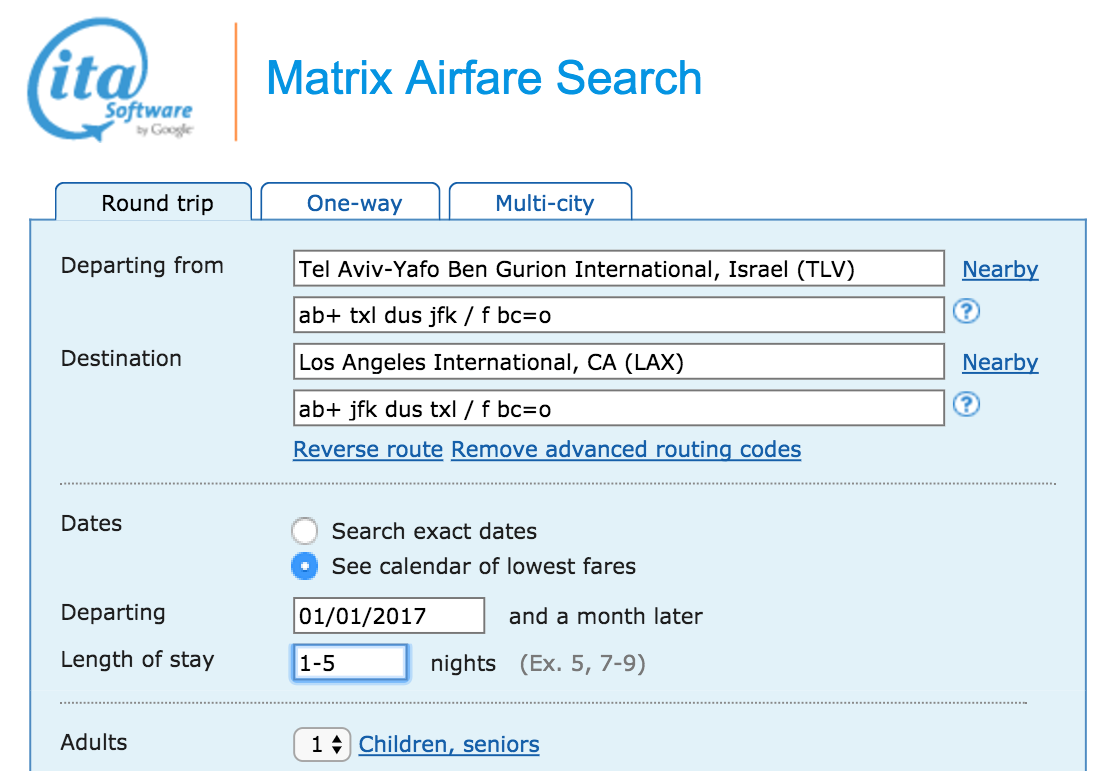Focus the Destination airport field

[x=619, y=362]
